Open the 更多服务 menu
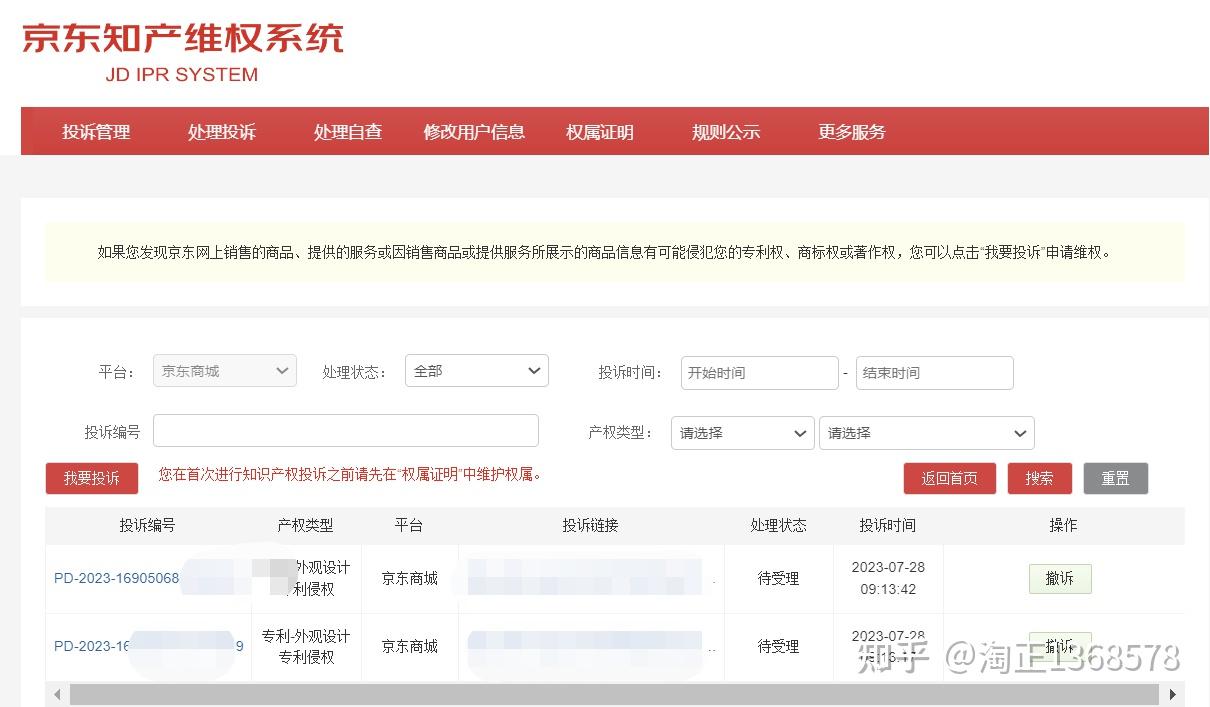The image size is (1210, 707). pos(852,132)
